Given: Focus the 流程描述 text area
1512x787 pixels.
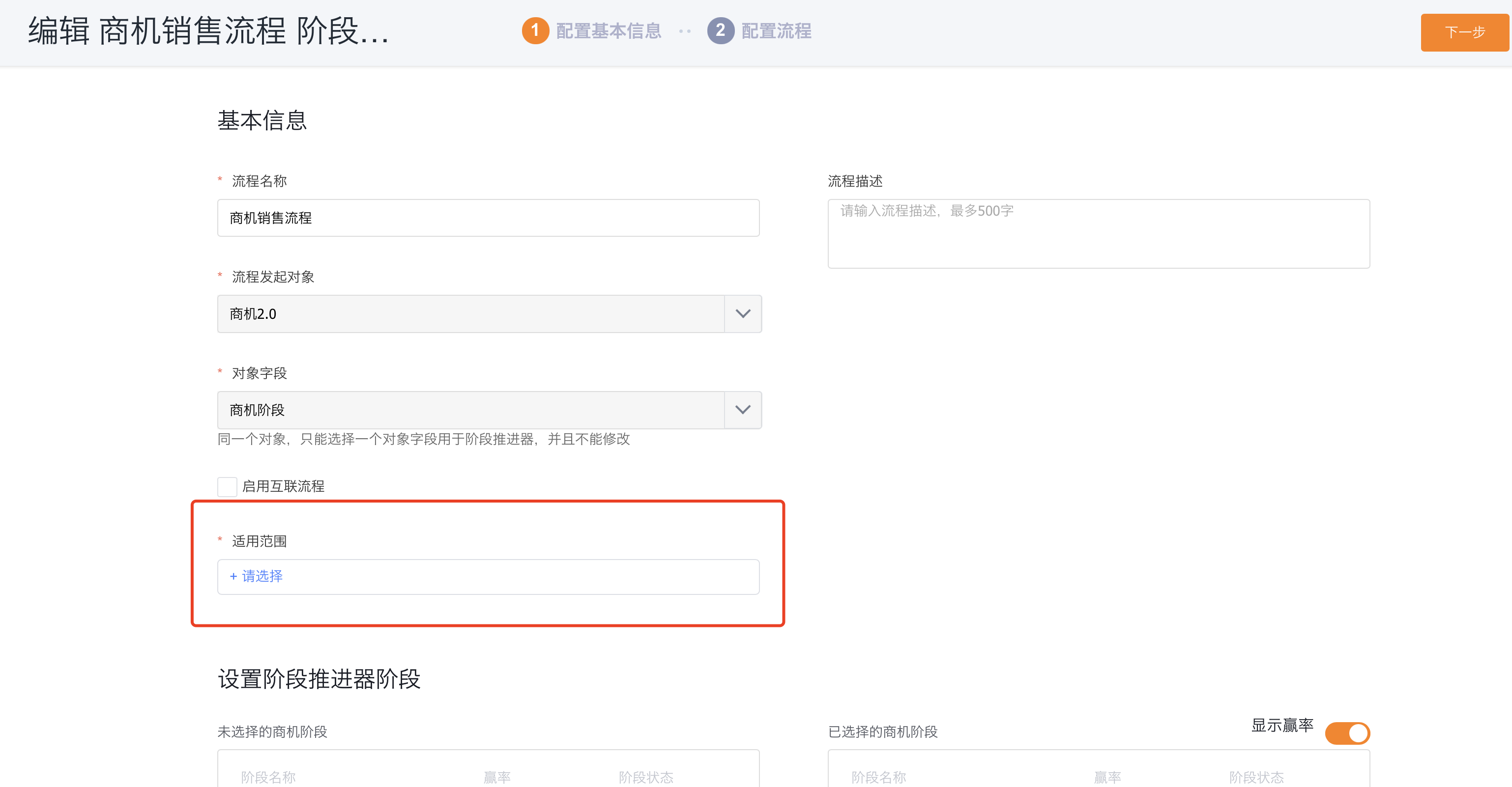Looking at the screenshot, I should [x=1099, y=234].
